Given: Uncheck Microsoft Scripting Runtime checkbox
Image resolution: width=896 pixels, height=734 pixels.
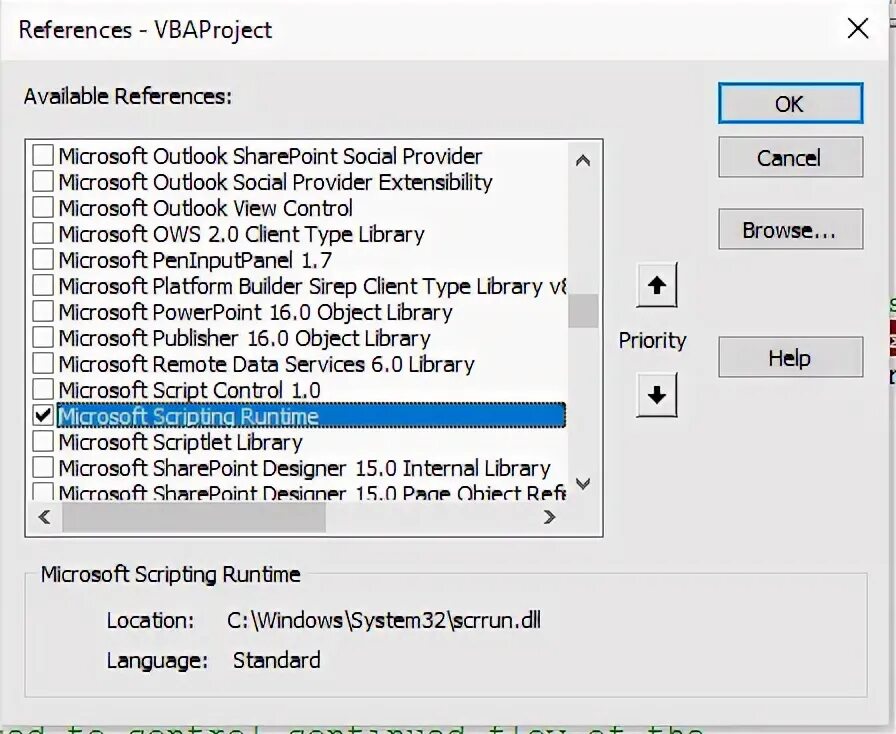Looking at the screenshot, I should pos(43,416).
